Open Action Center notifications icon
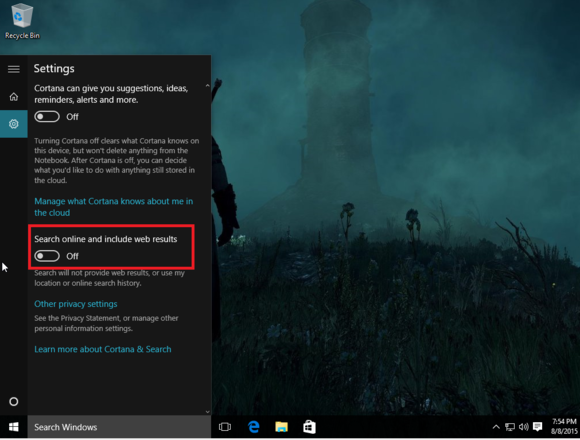This screenshot has width=580, height=440. [x=537, y=427]
